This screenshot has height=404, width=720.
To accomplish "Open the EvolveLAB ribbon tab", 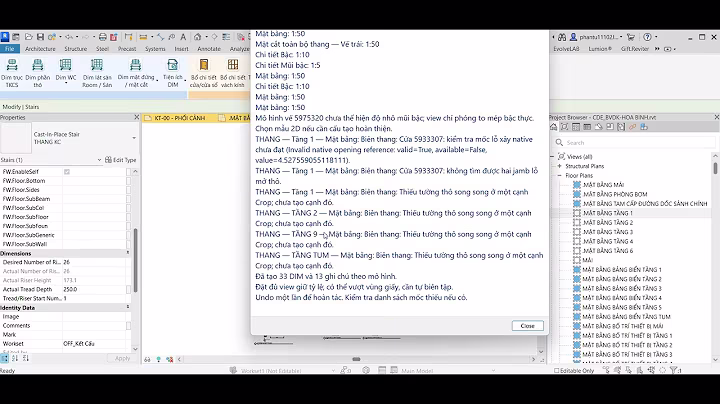I will coord(566,49).
